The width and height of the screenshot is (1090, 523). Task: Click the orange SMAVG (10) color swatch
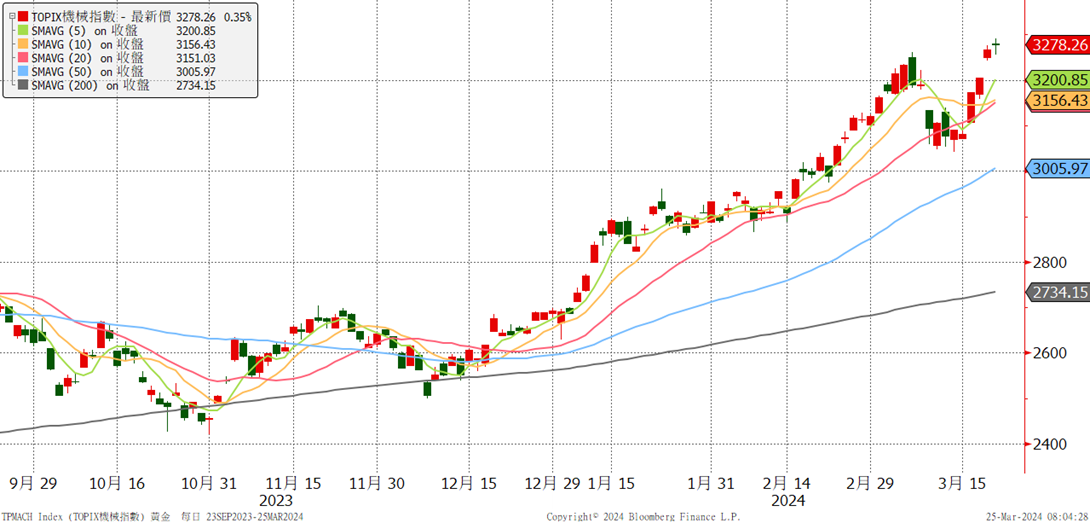pyautogui.click(x=24, y=43)
